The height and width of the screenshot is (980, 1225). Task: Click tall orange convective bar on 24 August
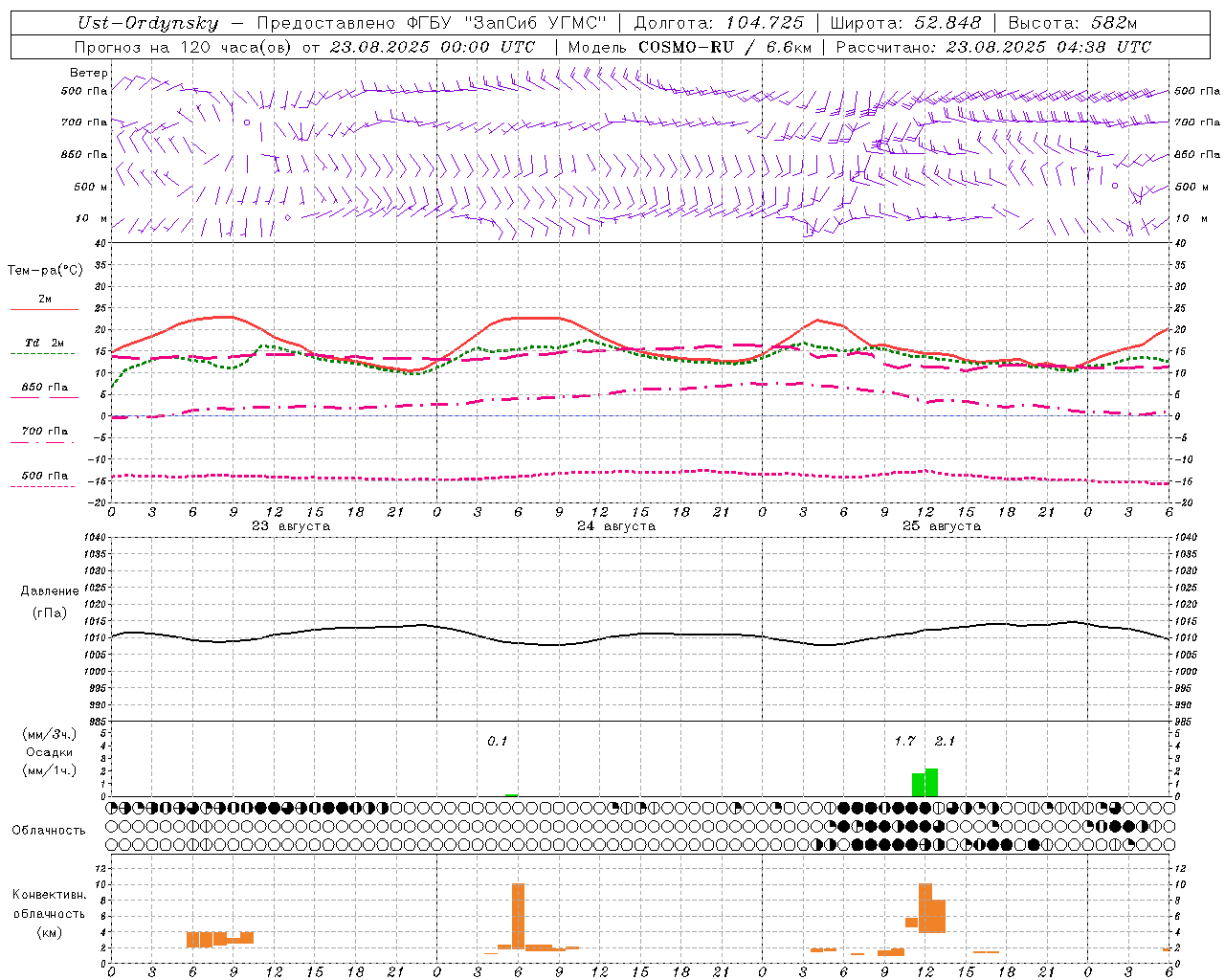pos(518,916)
